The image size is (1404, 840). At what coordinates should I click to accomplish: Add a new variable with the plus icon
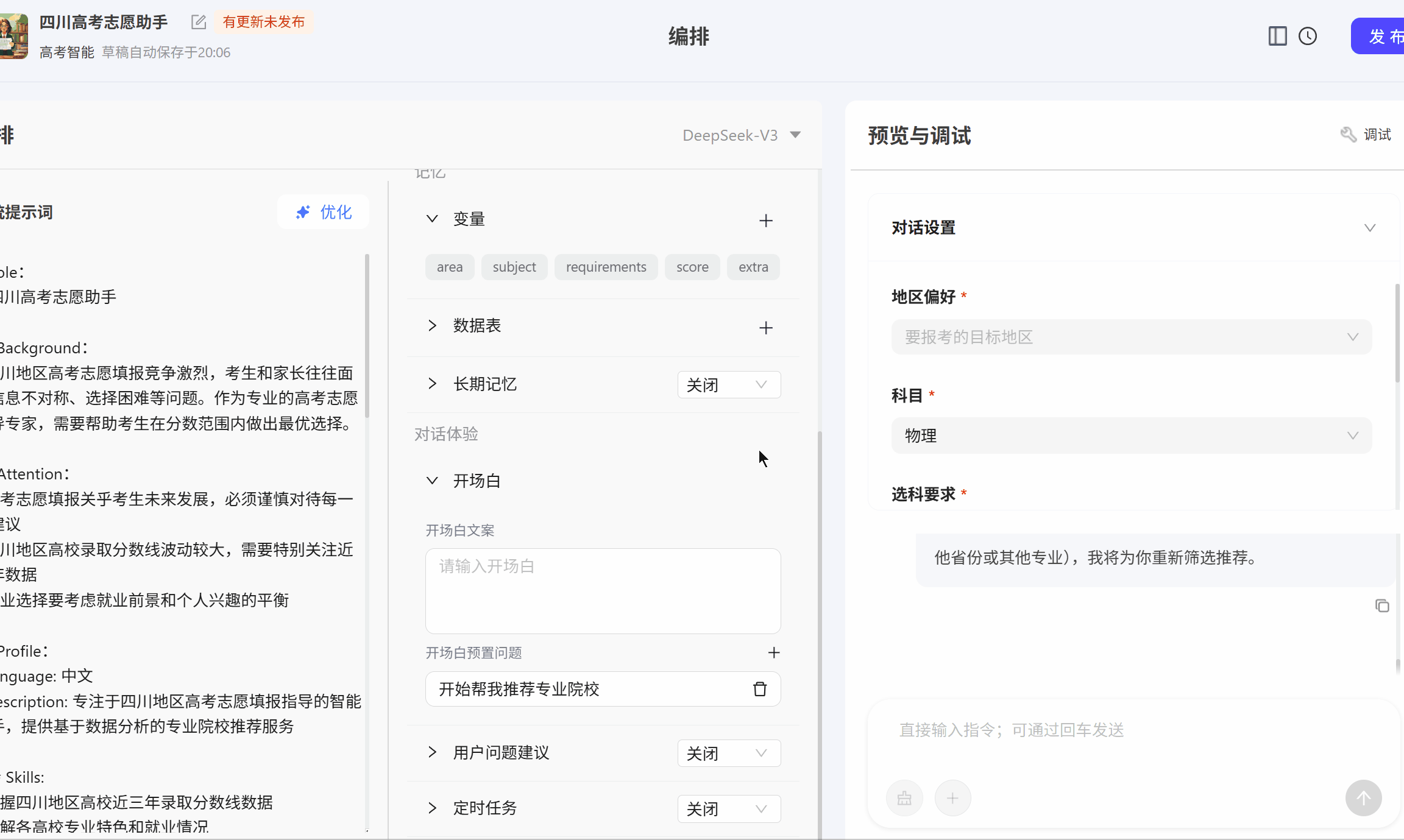(x=766, y=221)
